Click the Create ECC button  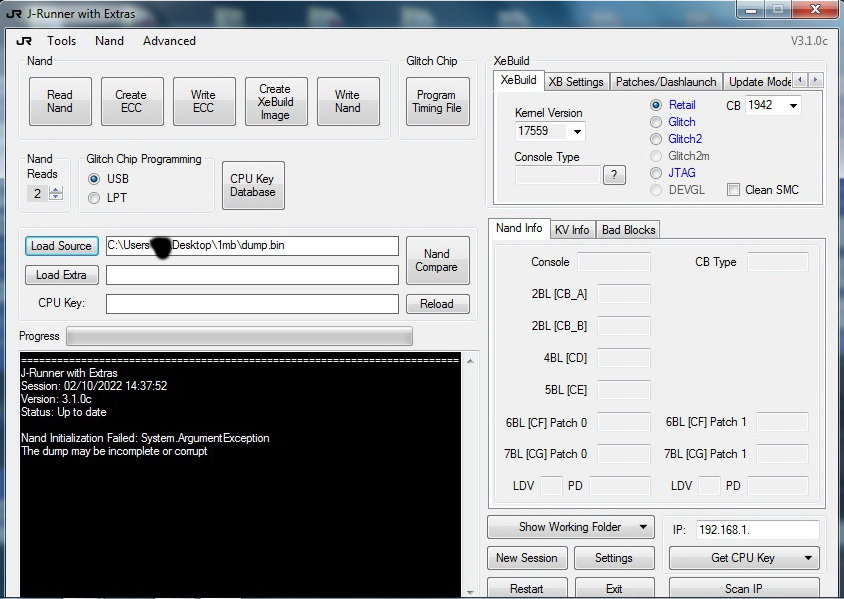(132, 101)
